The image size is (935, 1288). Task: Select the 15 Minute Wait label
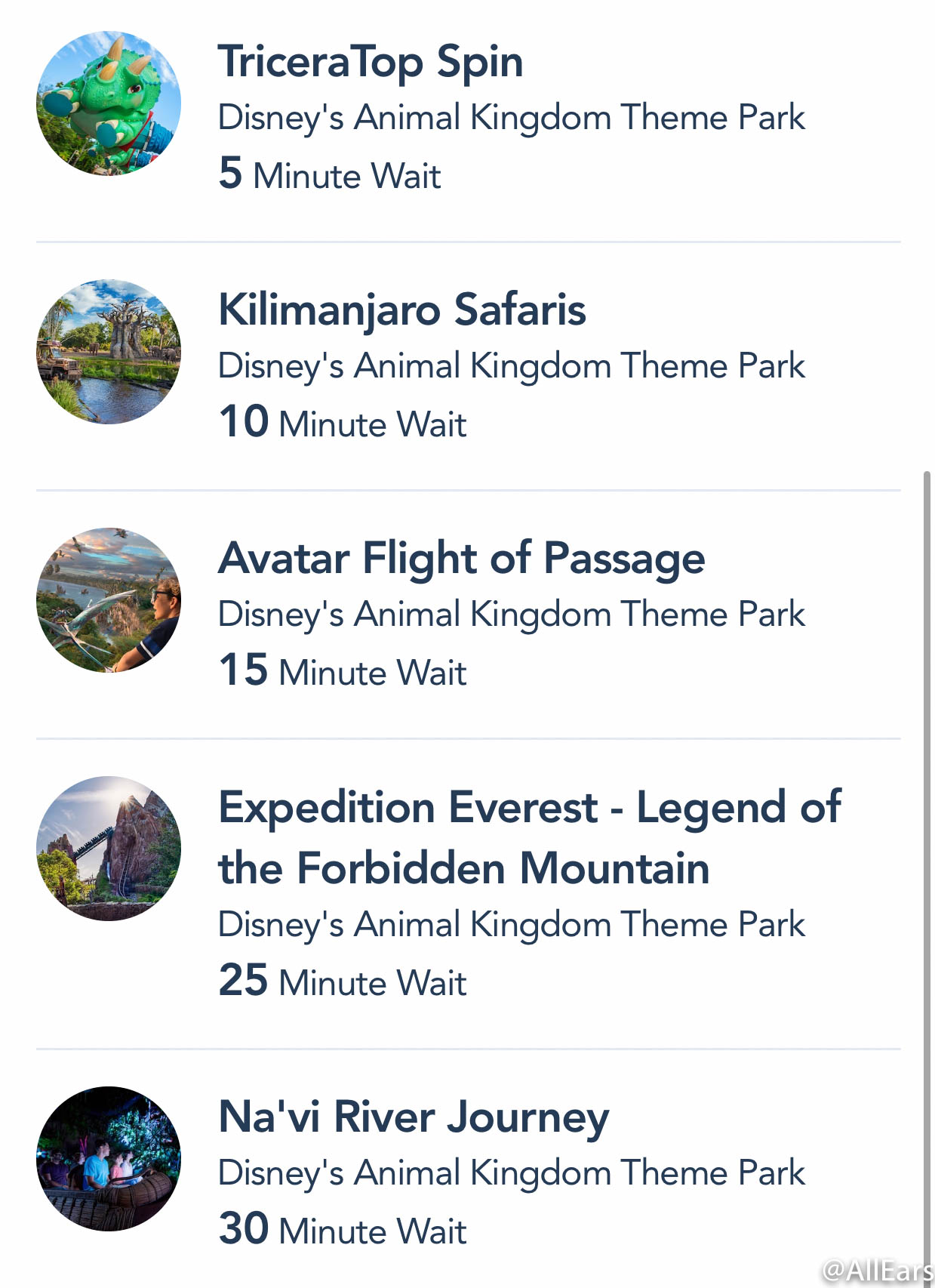[343, 670]
